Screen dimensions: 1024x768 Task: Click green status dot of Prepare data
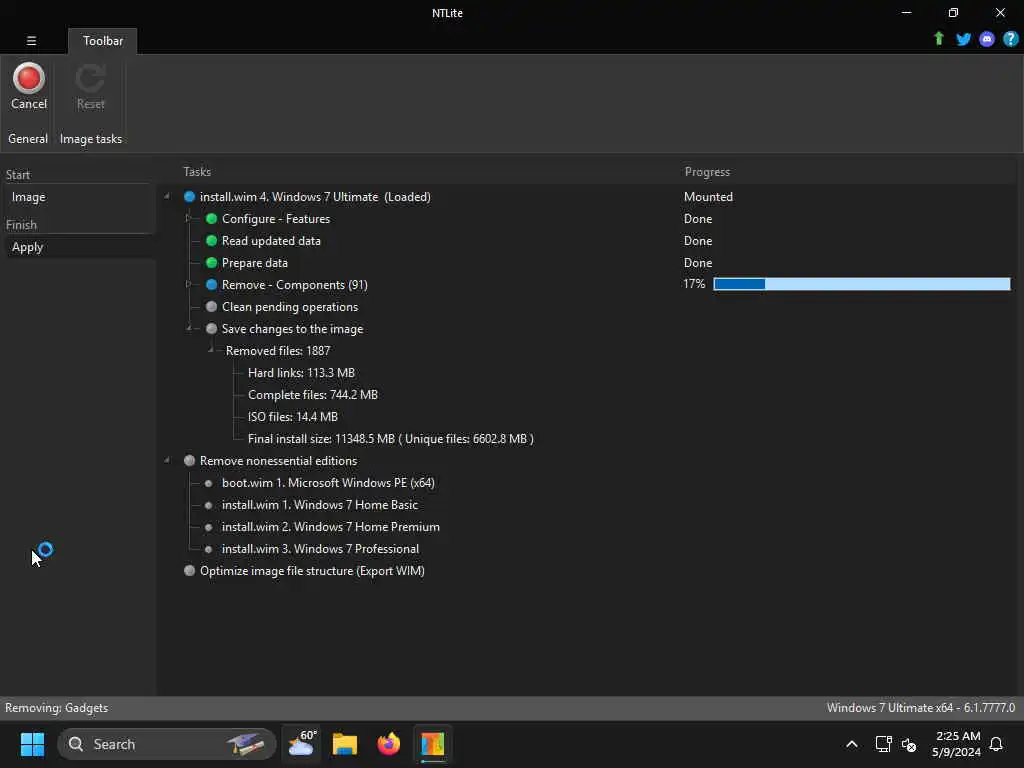(x=211, y=263)
